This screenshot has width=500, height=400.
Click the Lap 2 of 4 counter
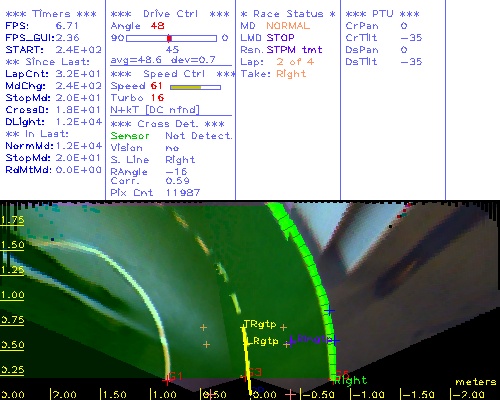(x=295, y=62)
